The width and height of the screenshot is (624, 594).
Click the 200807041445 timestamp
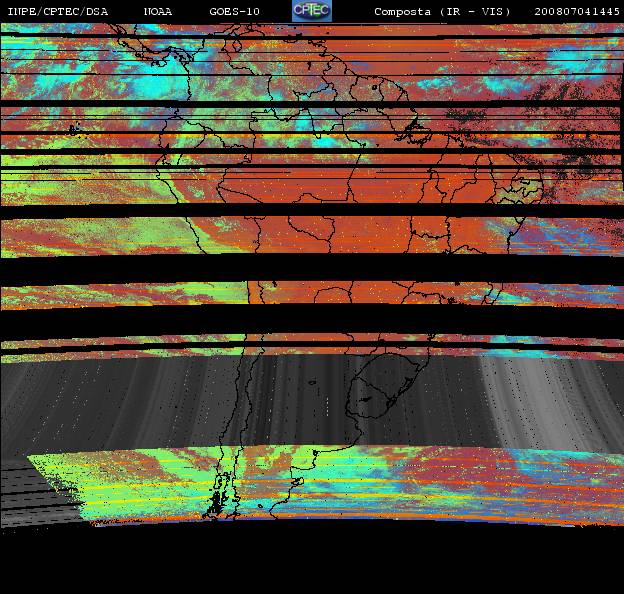[x=577, y=12]
